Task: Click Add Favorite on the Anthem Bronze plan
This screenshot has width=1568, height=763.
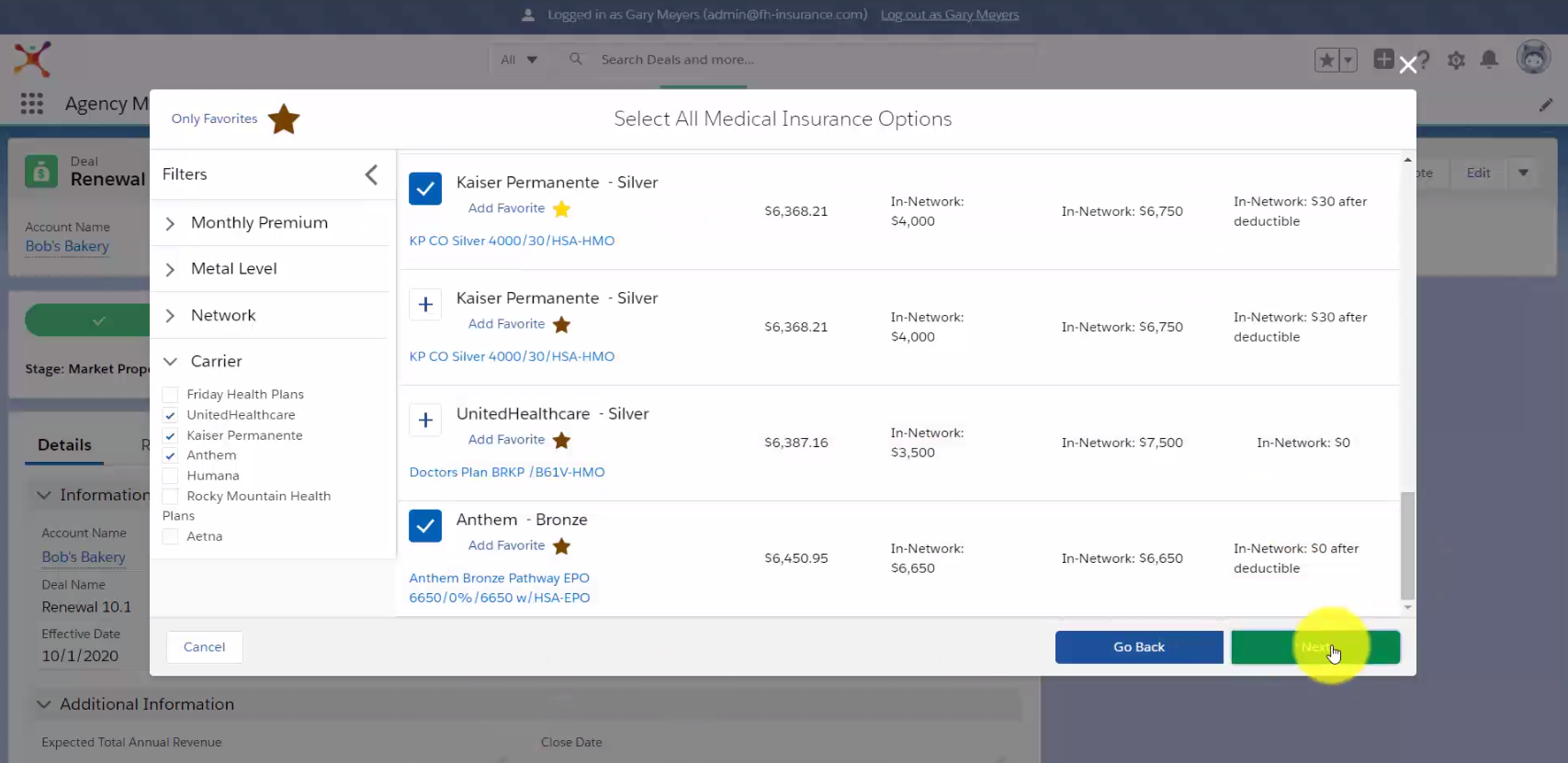Action: click(x=506, y=545)
